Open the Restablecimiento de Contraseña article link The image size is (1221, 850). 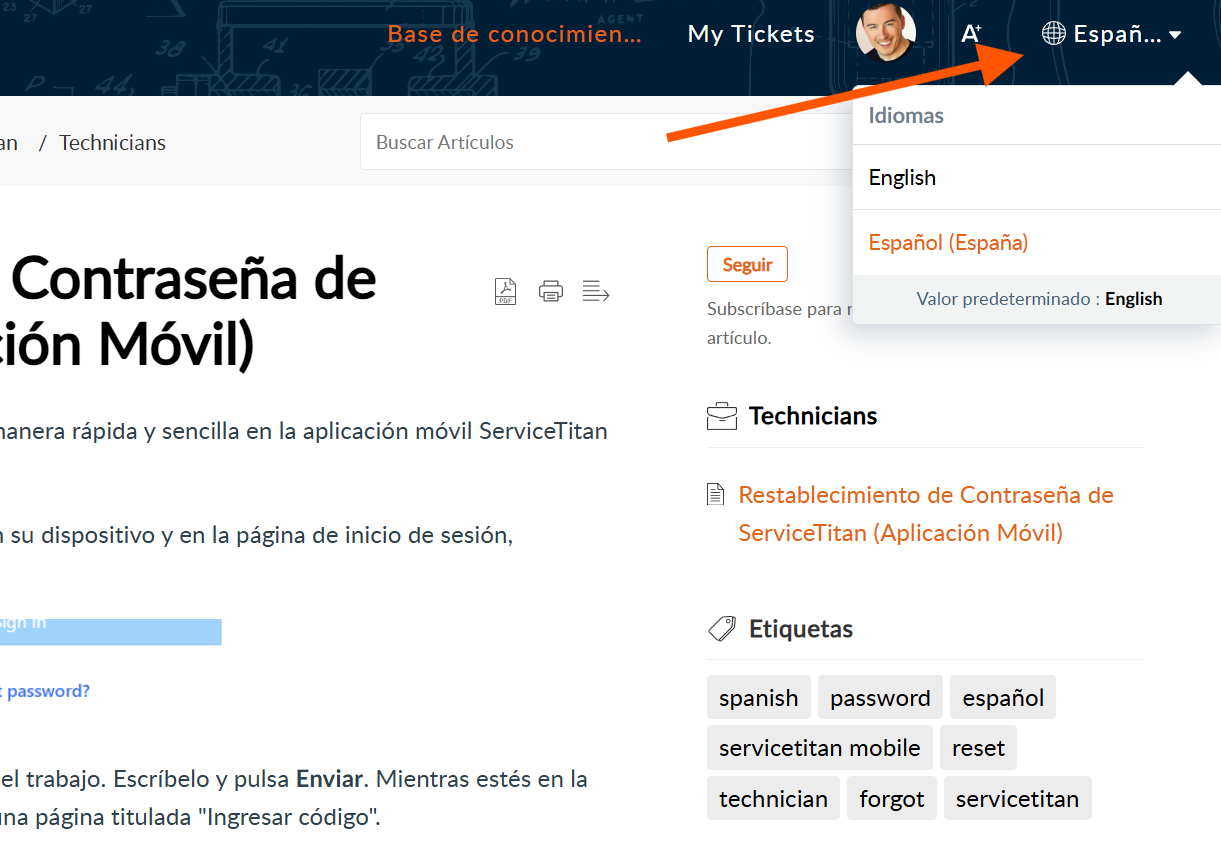pos(926,514)
